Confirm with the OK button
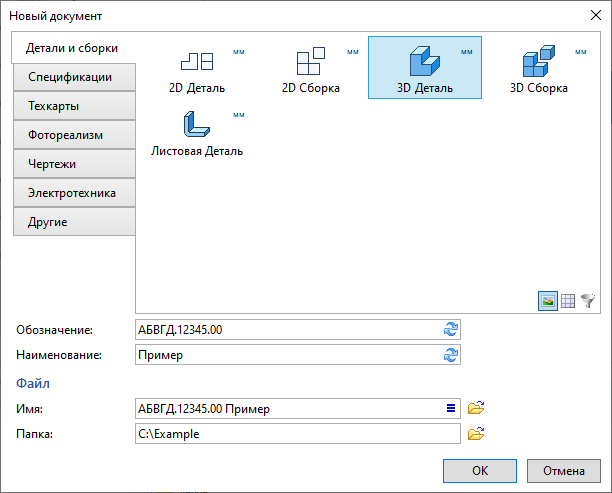This screenshot has width=612, height=493. pyautogui.click(x=480, y=471)
